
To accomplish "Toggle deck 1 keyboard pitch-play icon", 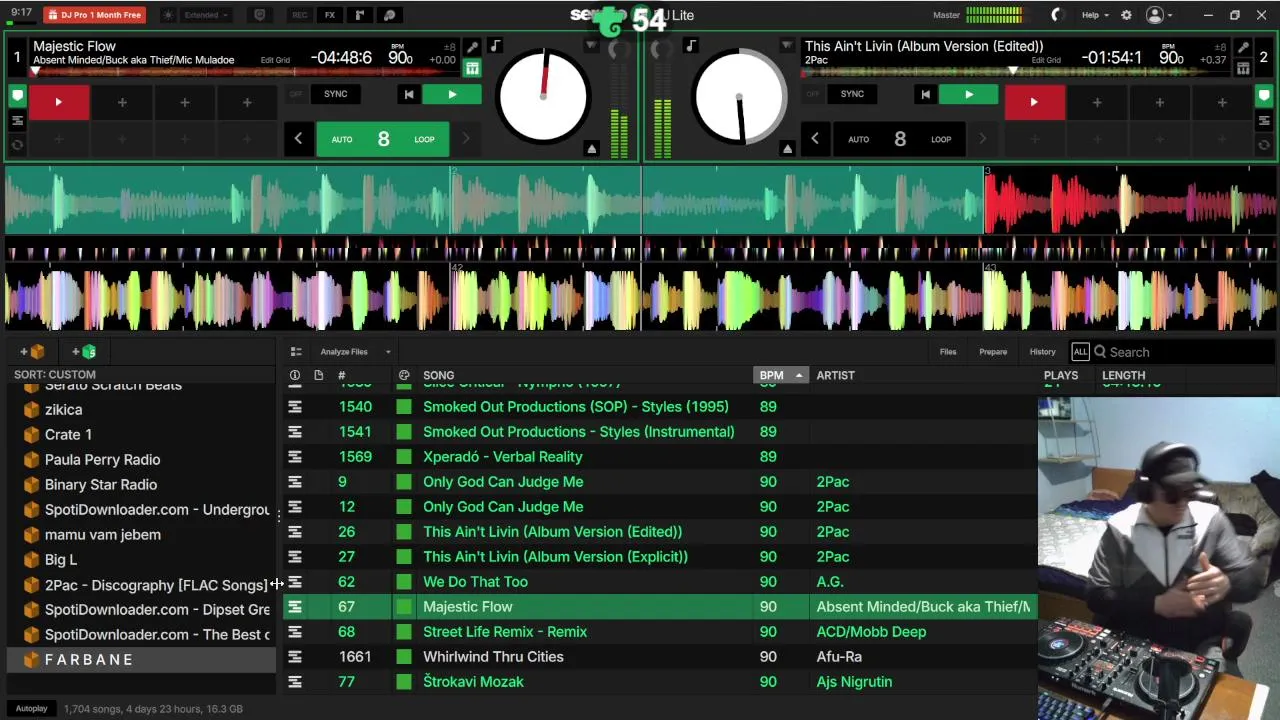I will [472, 68].
